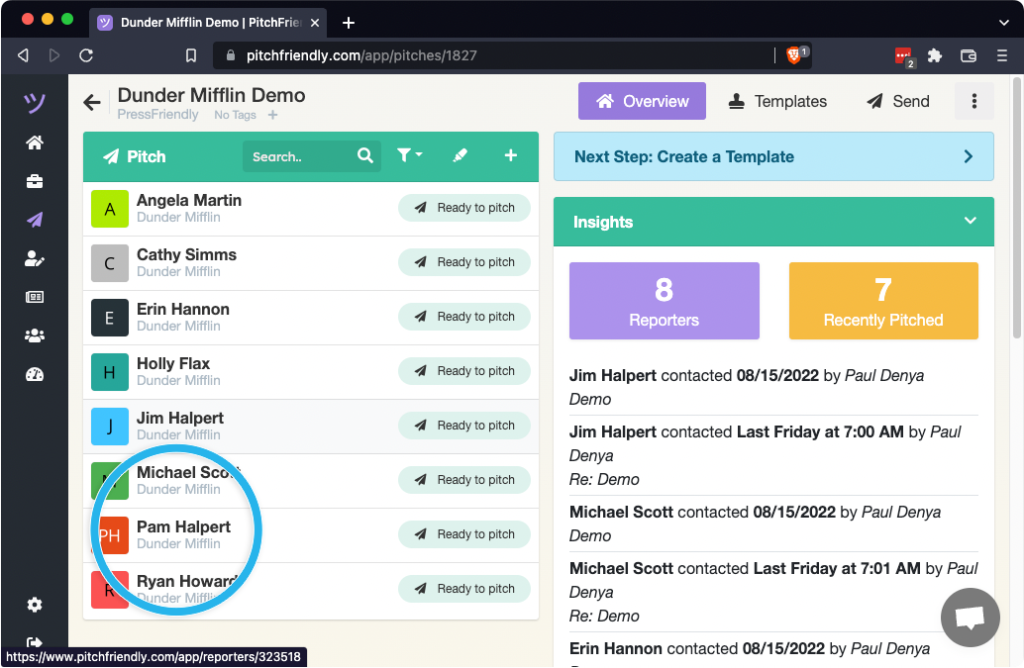The height and width of the screenshot is (668, 1024).
Task: Click the reporter search field
Action: click(300, 157)
